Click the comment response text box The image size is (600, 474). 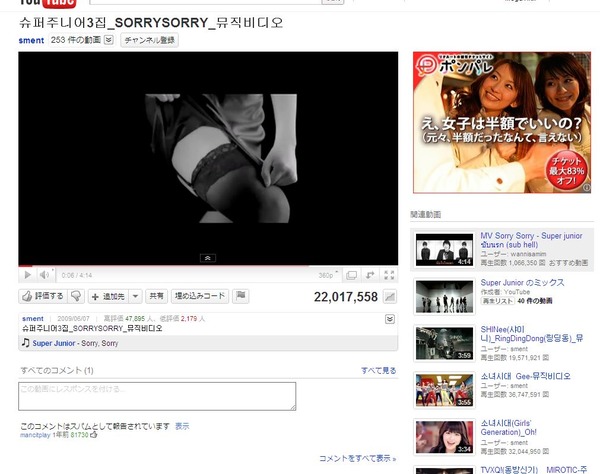point(157,396)
